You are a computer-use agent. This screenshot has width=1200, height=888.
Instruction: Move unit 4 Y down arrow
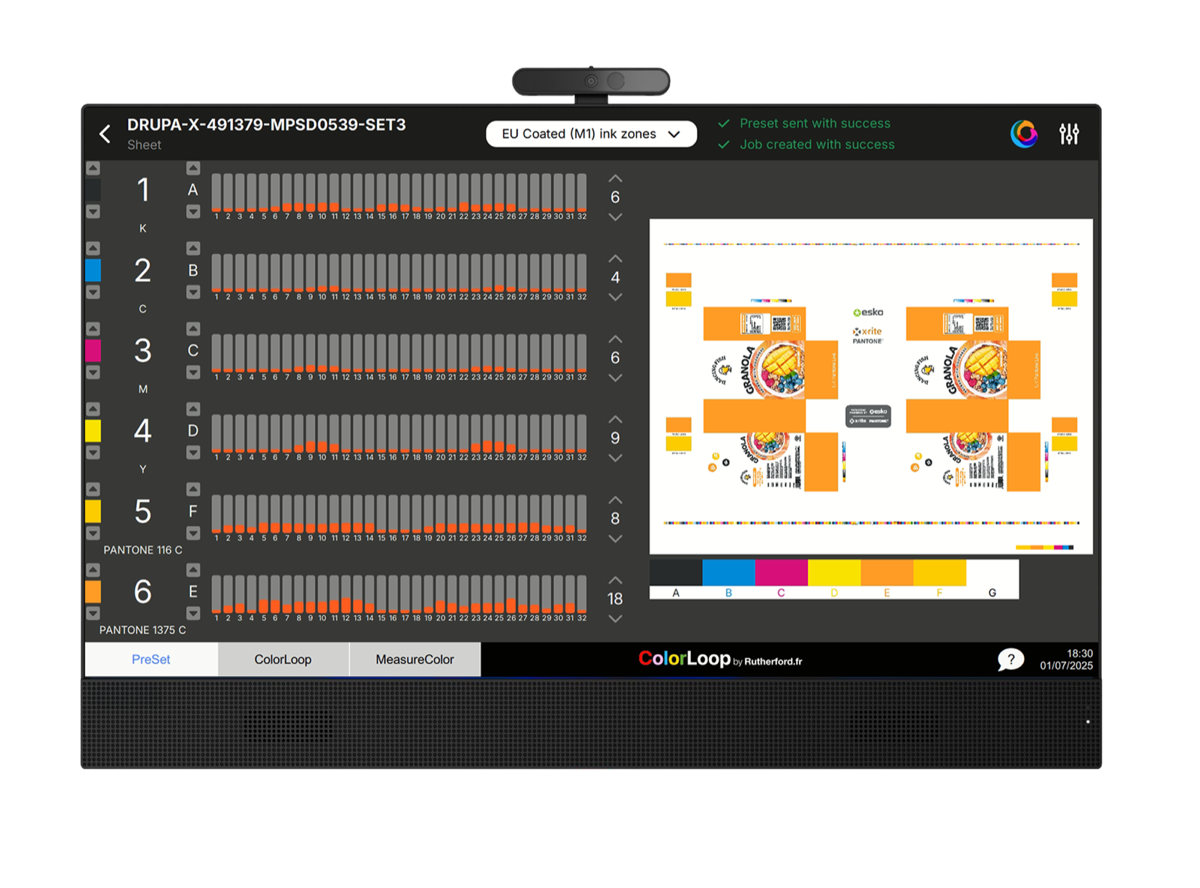point(93,452)
